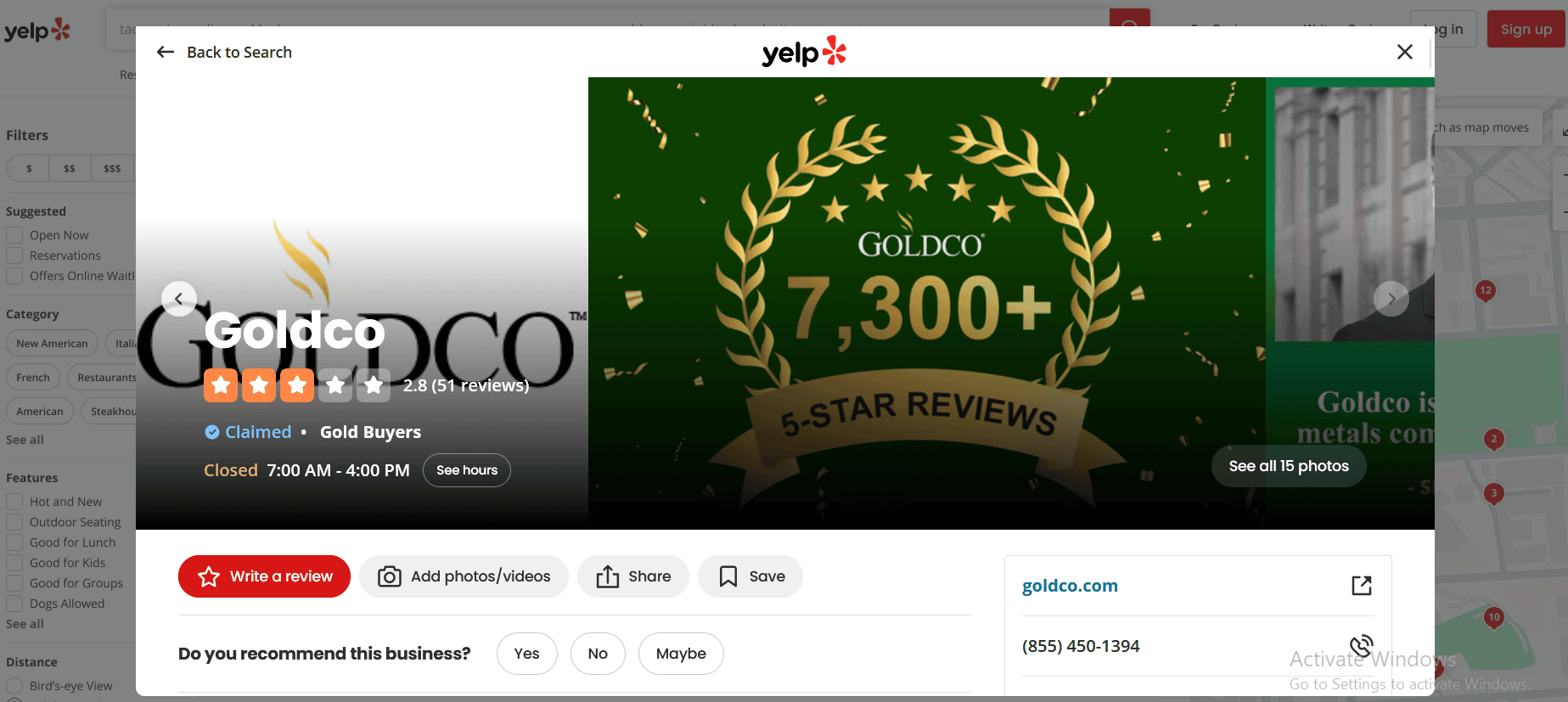Click the first orange rating star
The height and width of the screenshot is (702, 1568).
click(221, 385)
